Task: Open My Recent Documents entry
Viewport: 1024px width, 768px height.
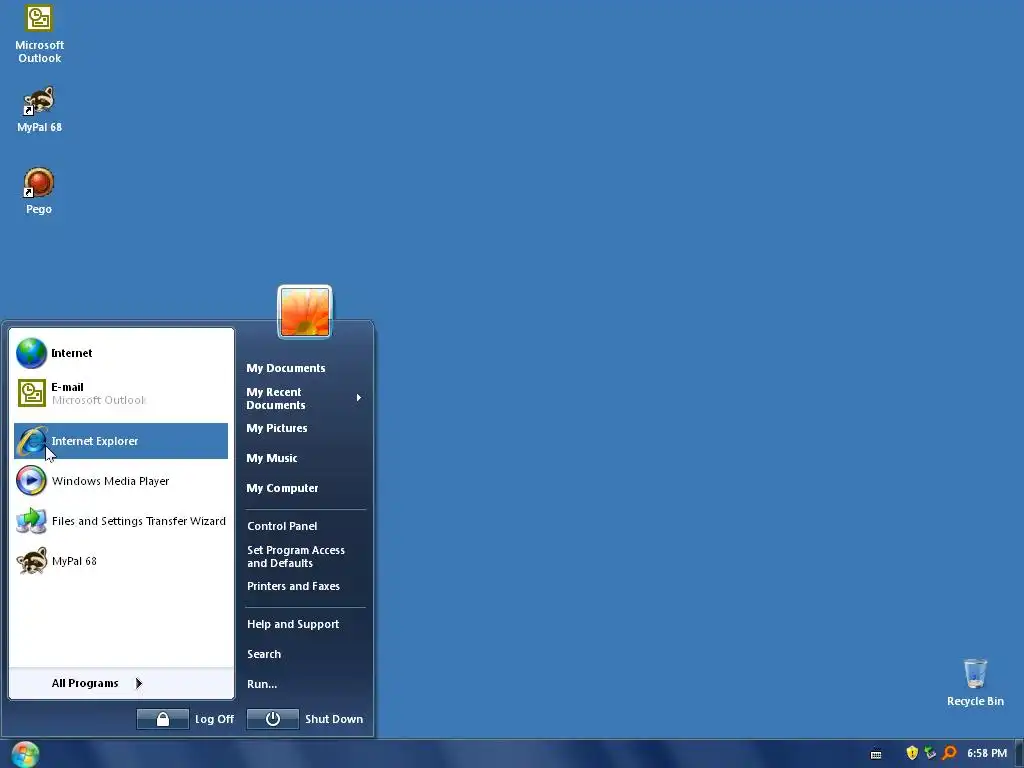Action: 276,398
